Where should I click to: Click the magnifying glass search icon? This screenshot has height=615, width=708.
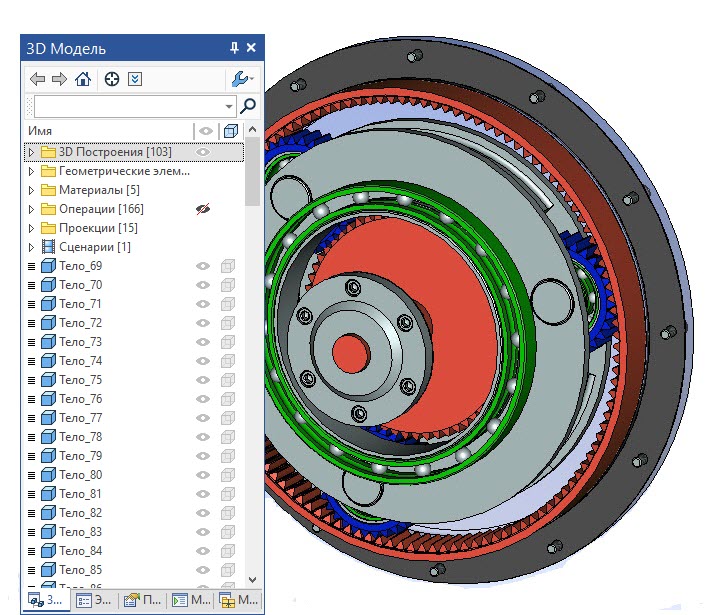pyautogui.click(x=248, y=105)
